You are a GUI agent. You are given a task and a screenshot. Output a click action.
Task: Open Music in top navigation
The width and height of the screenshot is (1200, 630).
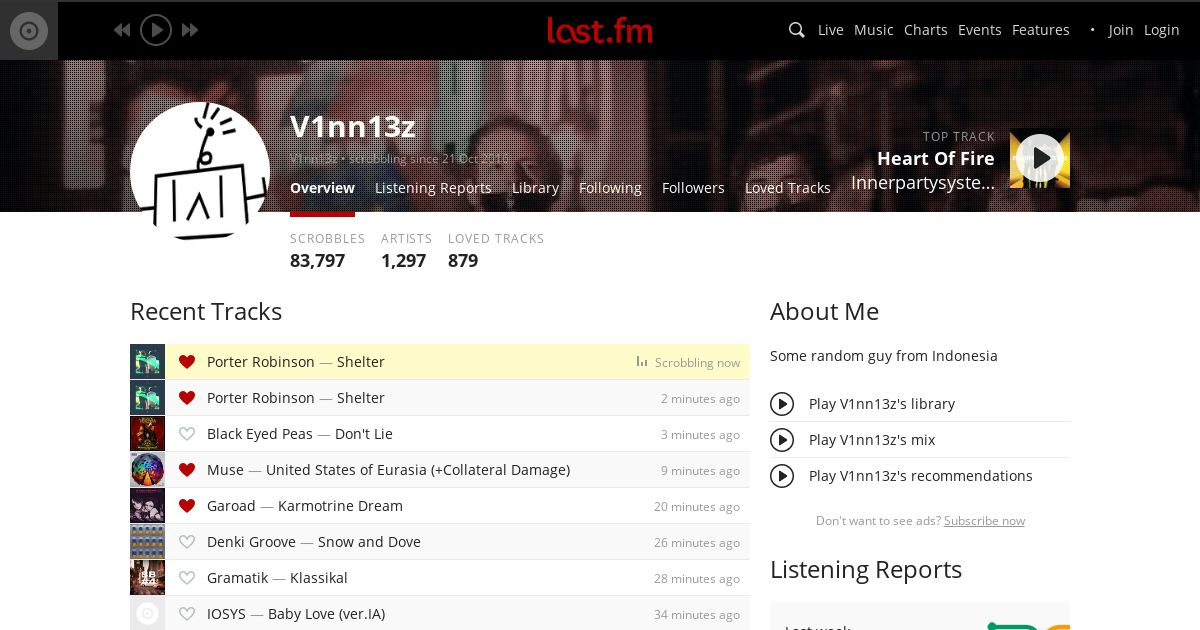pyautogui.click(x=874, y=30)
